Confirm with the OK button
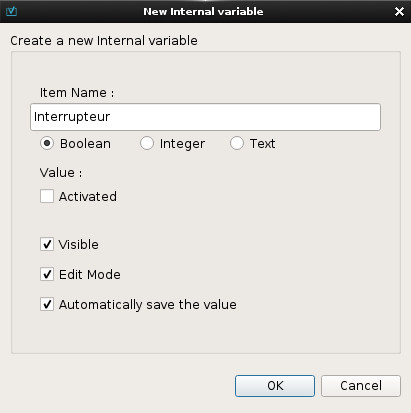 click(275, 386)
